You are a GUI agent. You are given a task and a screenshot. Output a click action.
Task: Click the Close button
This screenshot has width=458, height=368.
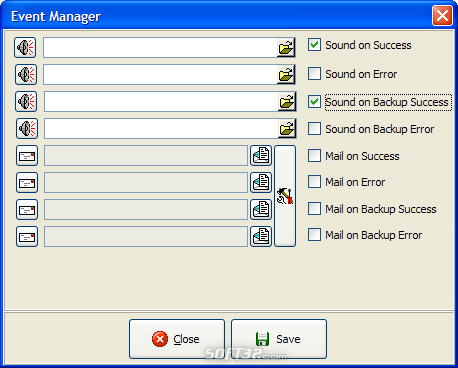pyautogui.click(x=177, y=339)
